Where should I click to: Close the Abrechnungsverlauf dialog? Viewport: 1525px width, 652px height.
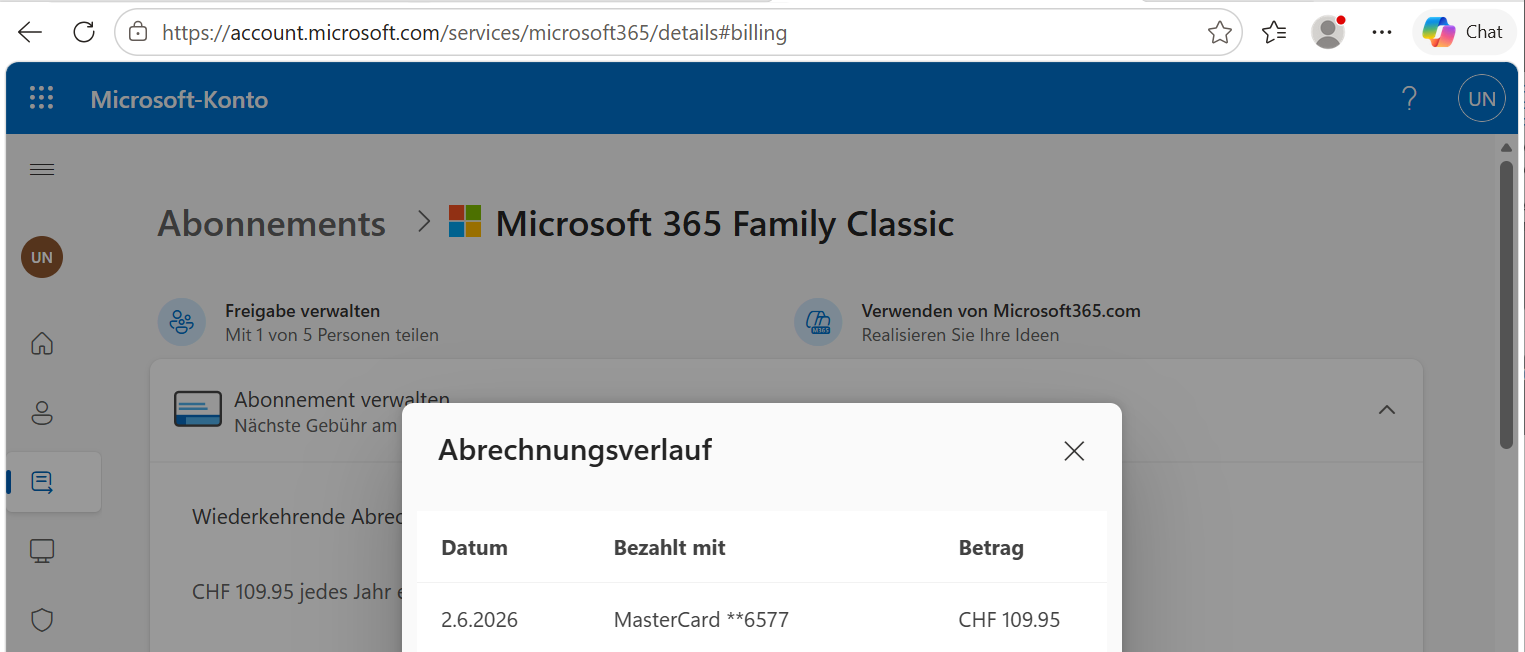tap(1074, 451)
